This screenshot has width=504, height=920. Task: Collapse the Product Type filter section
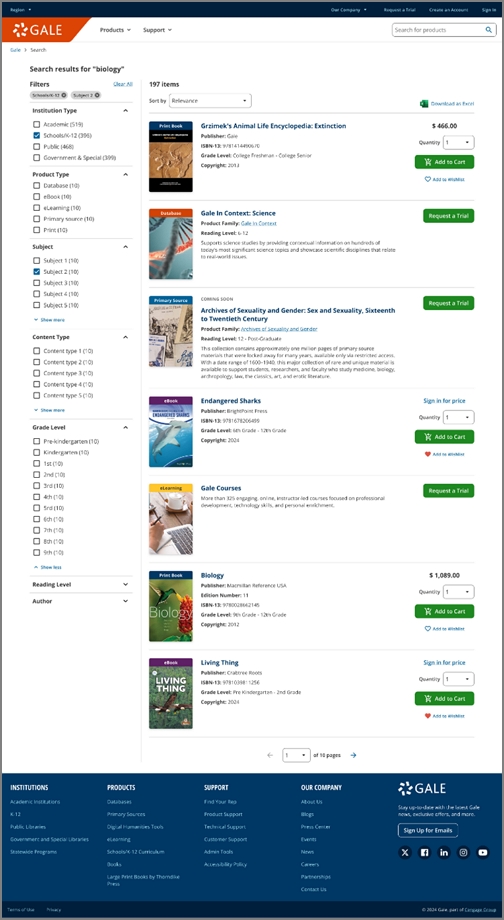point(81,174)
